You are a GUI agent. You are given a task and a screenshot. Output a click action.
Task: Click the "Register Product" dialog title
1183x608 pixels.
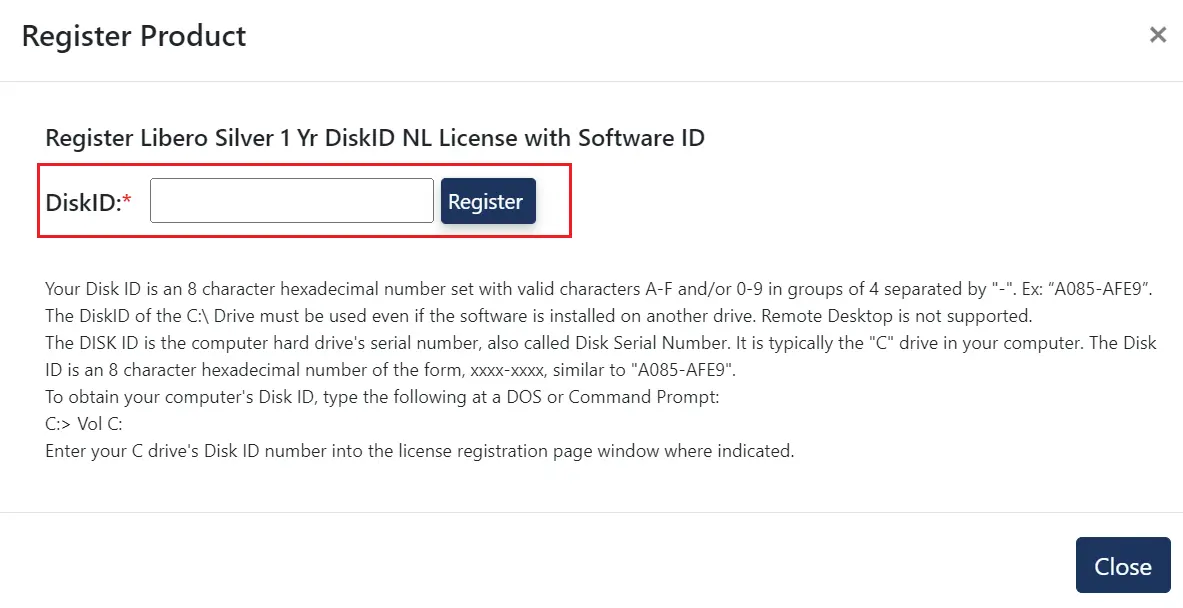[x=134, y=37]
